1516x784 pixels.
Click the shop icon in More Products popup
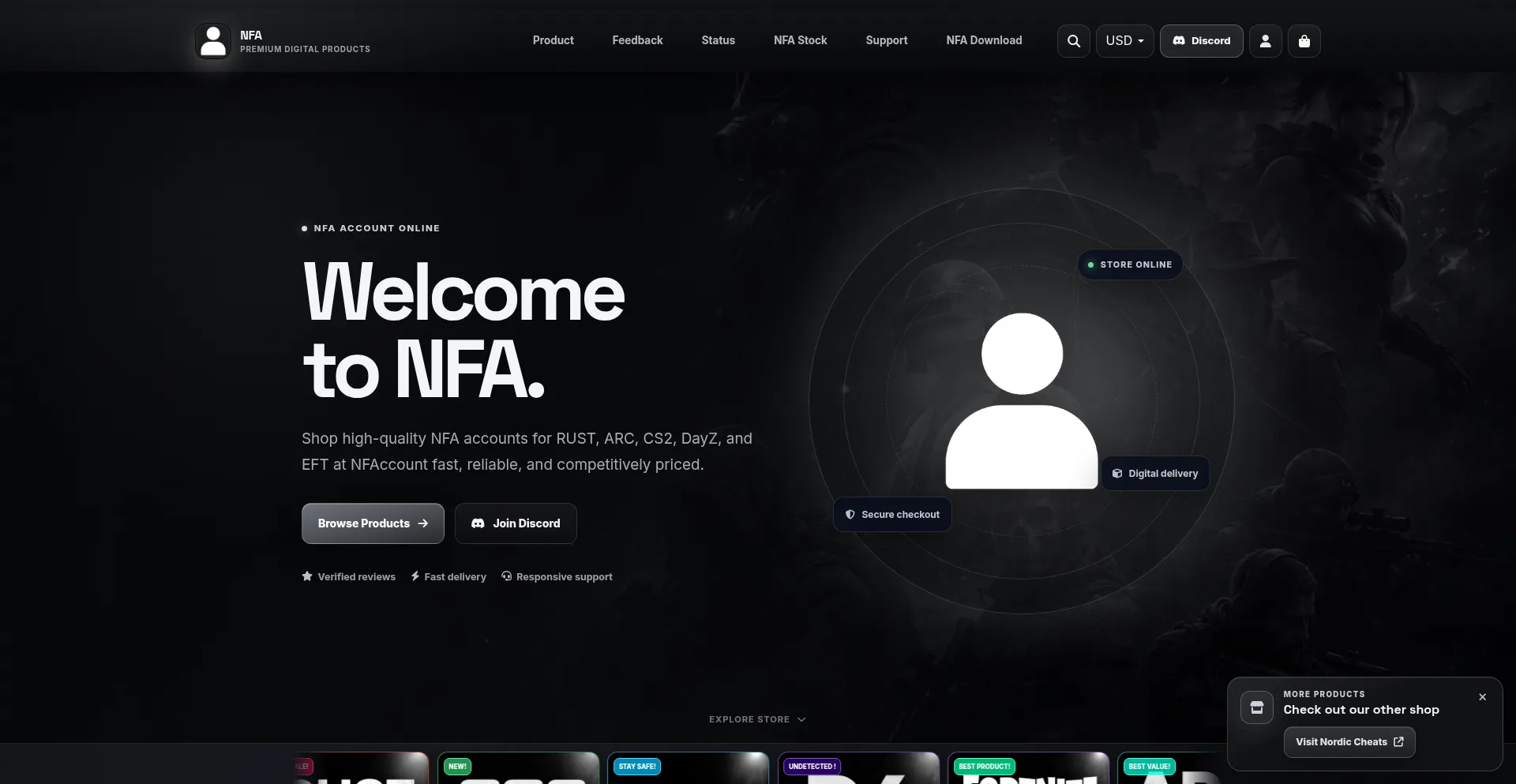(1257, 707)
